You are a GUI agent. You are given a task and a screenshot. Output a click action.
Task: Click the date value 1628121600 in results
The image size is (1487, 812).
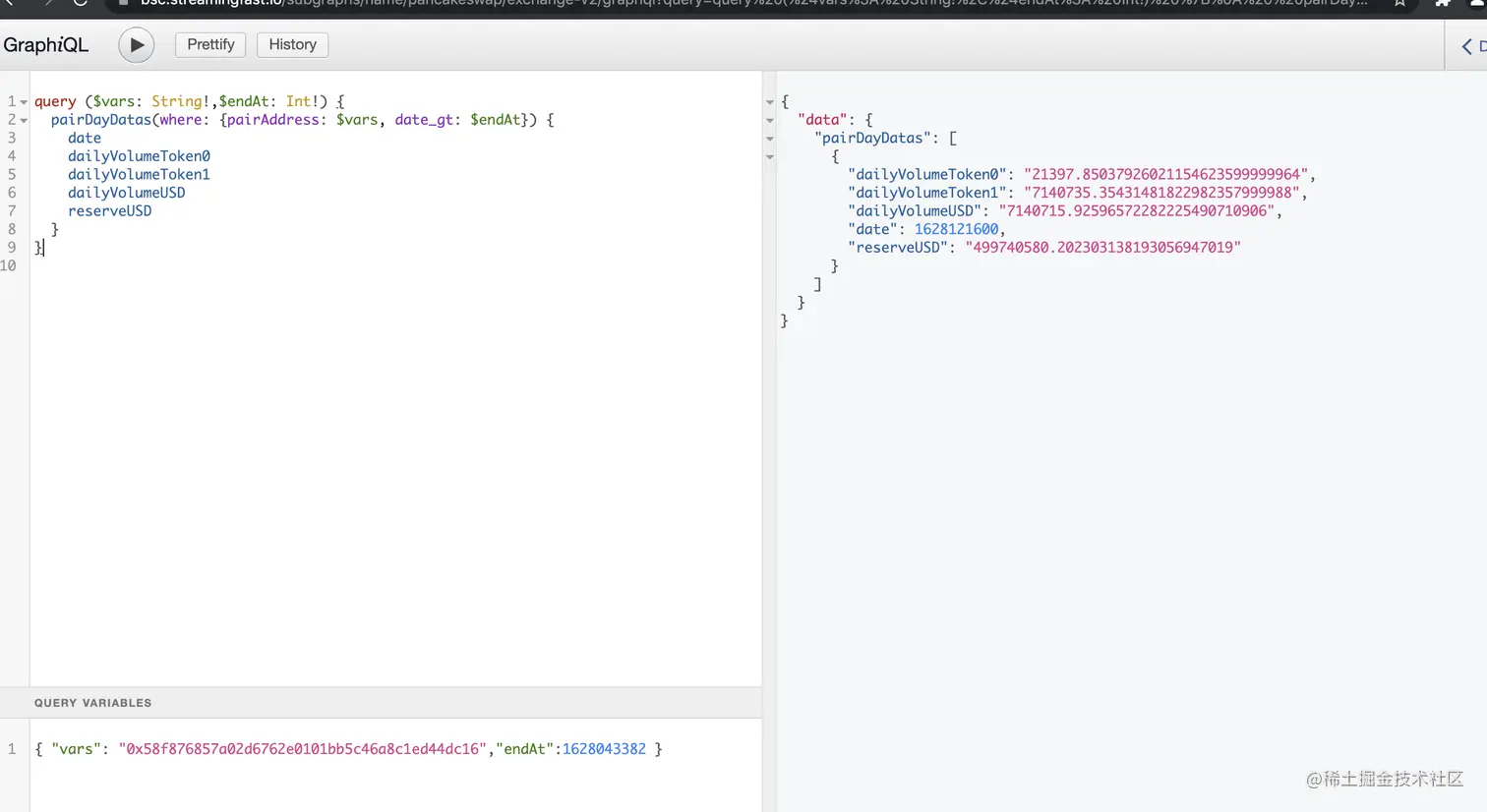[x=956, y=229]
